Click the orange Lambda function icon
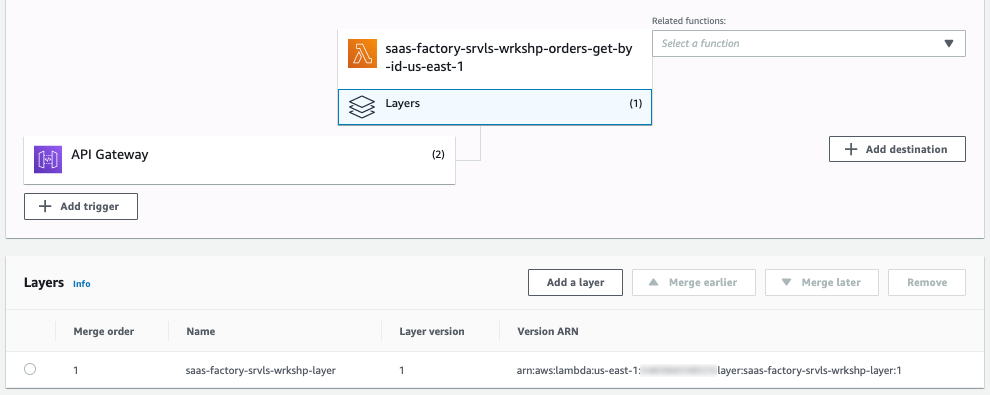This screenshot has height=395, width=990. click(x=362, y=54)
